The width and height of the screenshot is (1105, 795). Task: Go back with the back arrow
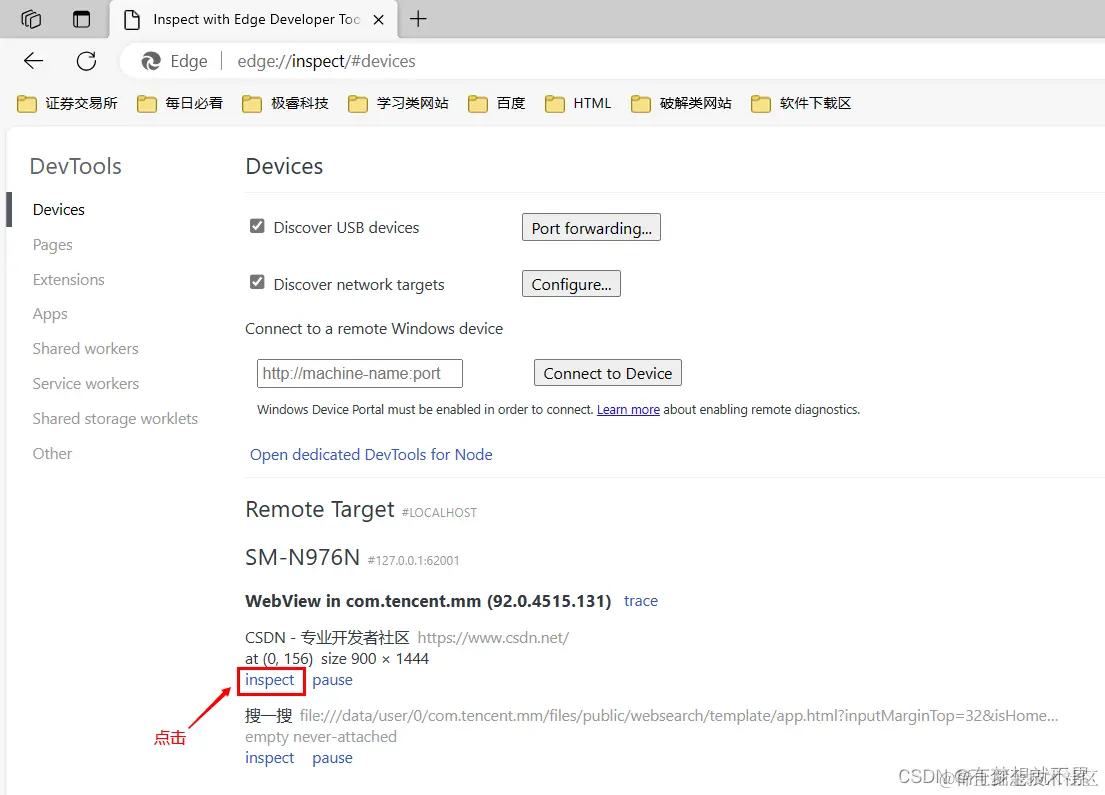coord(33,61)
